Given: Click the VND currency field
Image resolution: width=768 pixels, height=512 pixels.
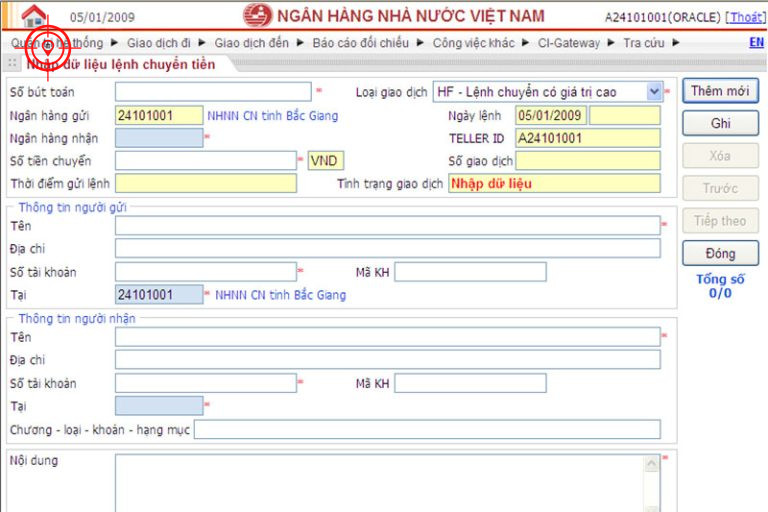Looking at the screenshot, I should [326, 161].
